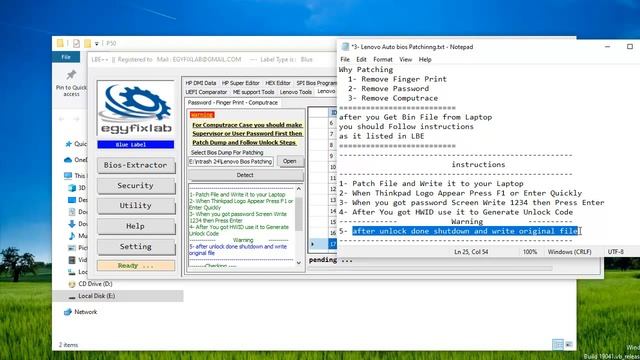This screenshot has width=640, height=360.
Task: Click the Desktop folder icon in sidebar
Action: pyautogui.click(x=72, y=200)
